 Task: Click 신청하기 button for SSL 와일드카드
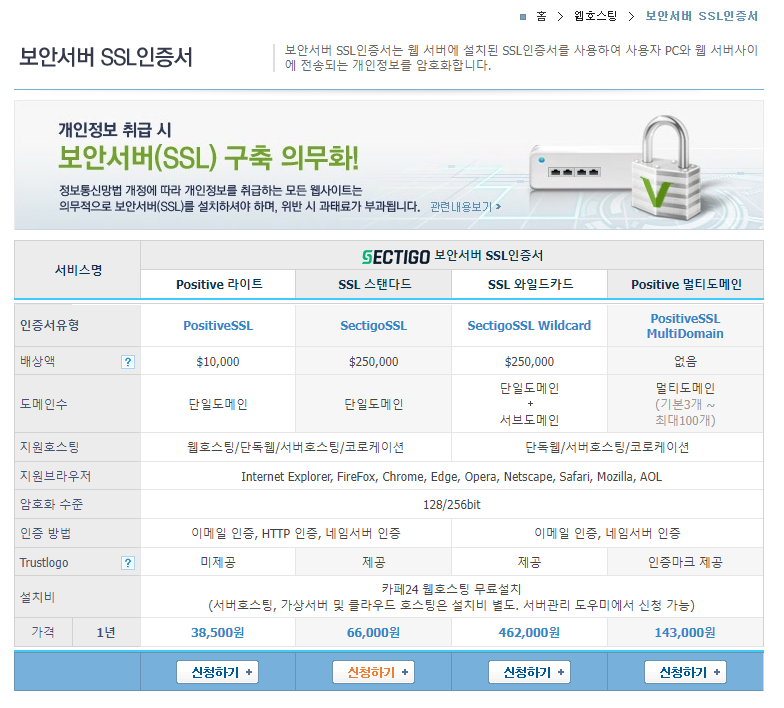coord(530,672)
